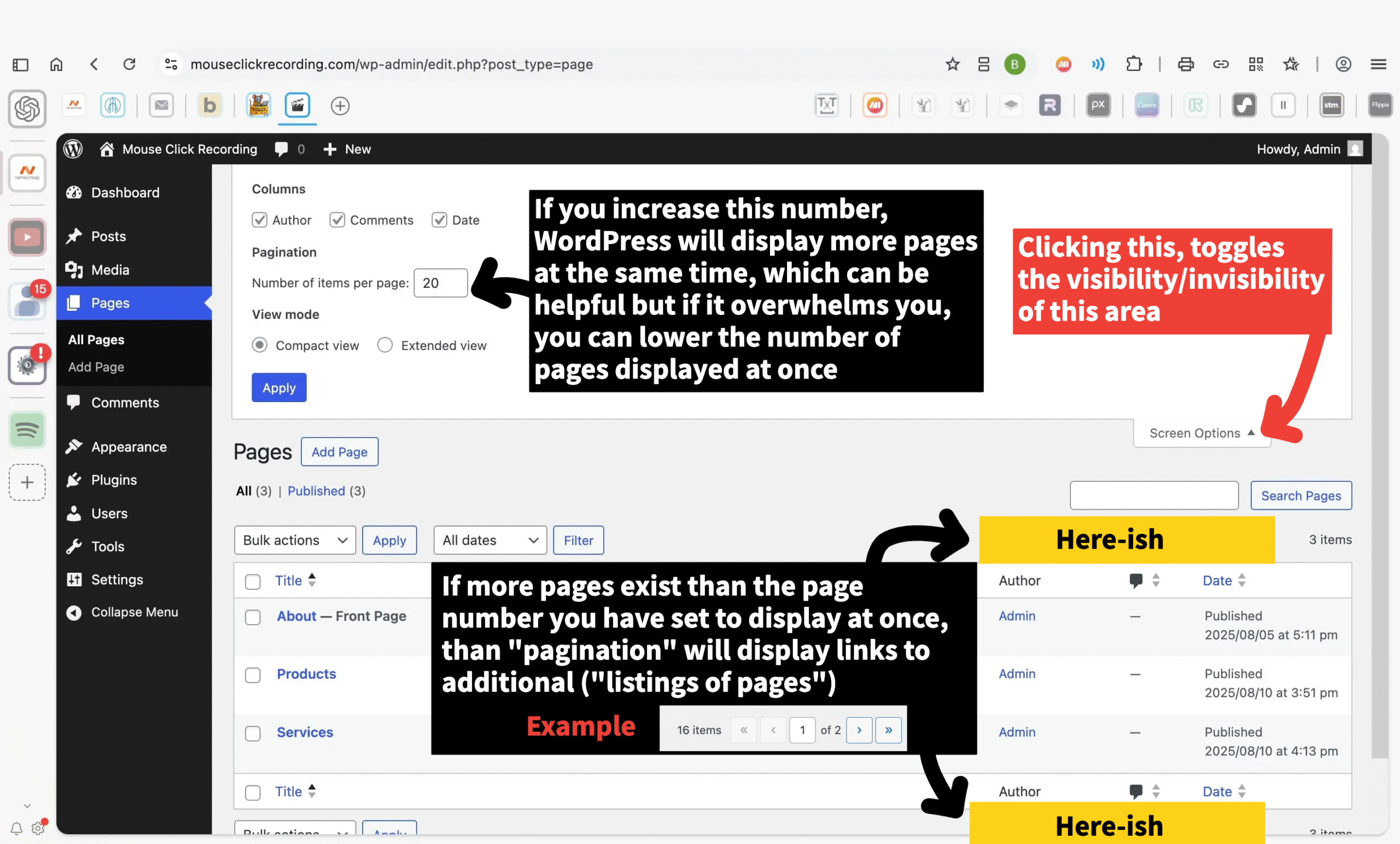This screenshot has width=1400, height=844.
Task: Click the items per page field
Action: tap(440, 283)
